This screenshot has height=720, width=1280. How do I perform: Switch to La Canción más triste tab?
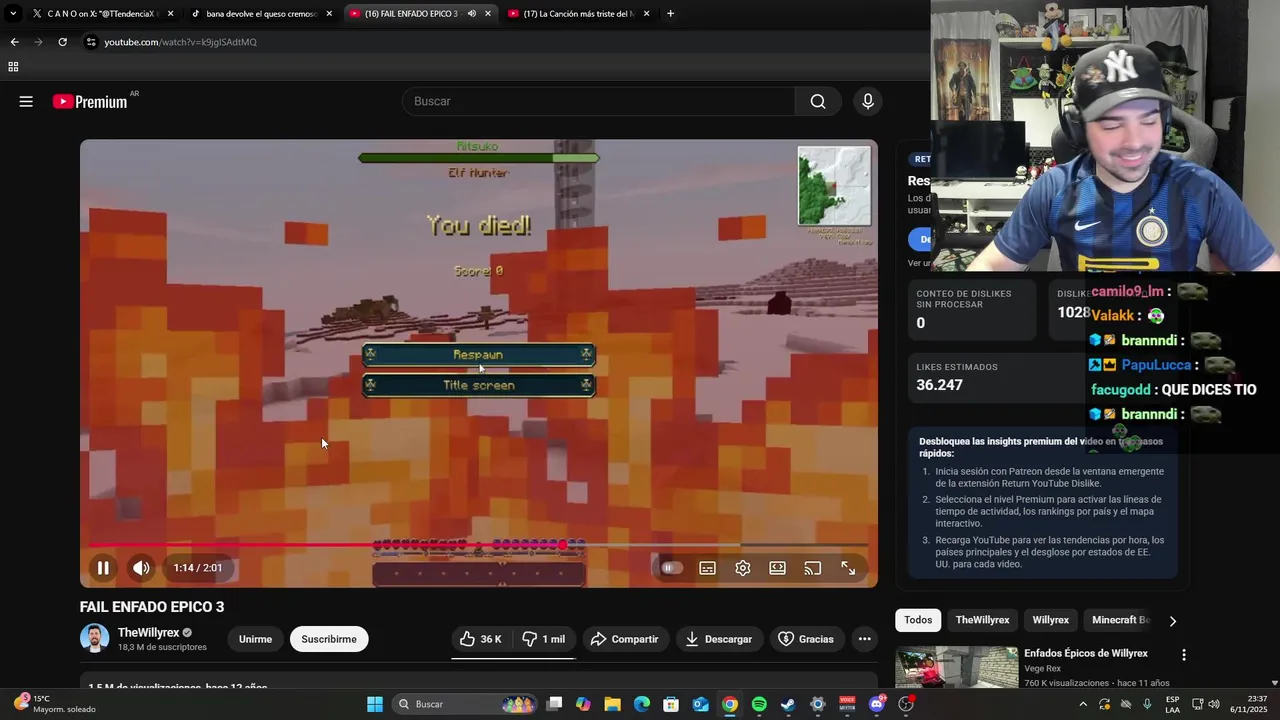578,14
